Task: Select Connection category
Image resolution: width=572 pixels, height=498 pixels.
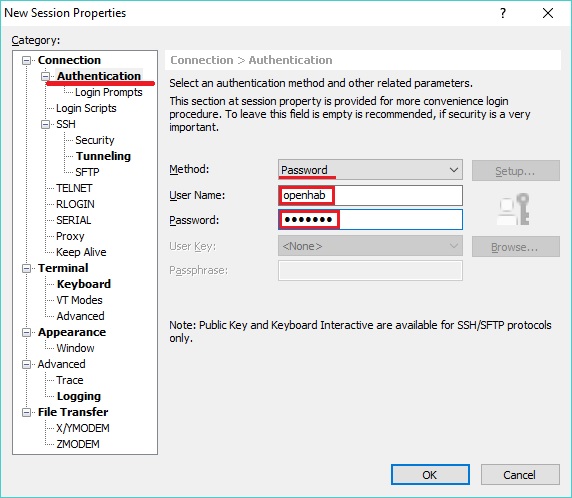Action: [69, 60]
